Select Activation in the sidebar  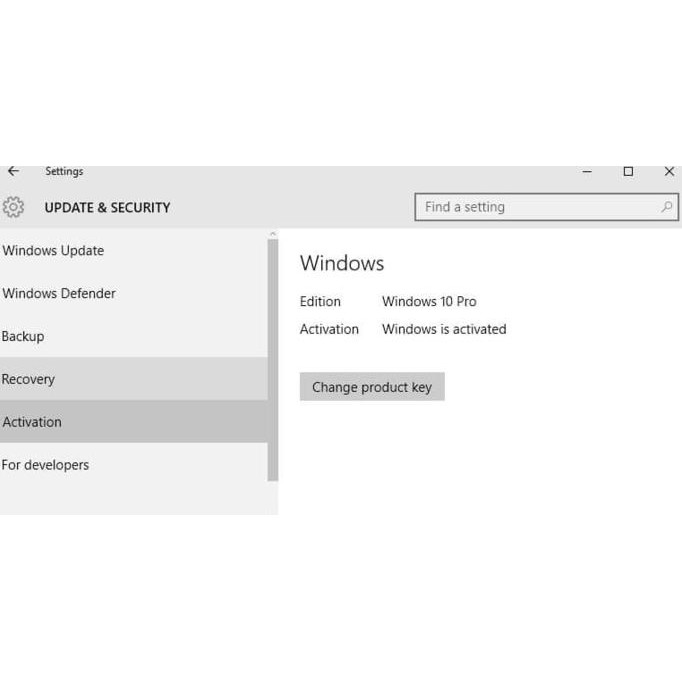pos(134,422)
